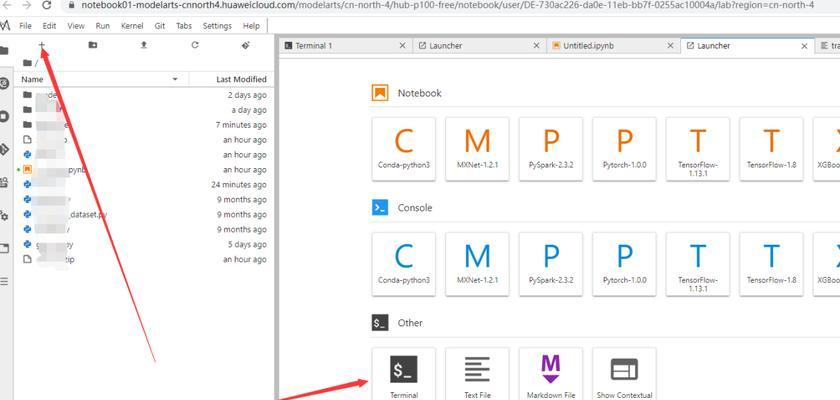Open the View menu
Image resolution: width=840 pixels, height=400 pixels.
pos(76,26)
